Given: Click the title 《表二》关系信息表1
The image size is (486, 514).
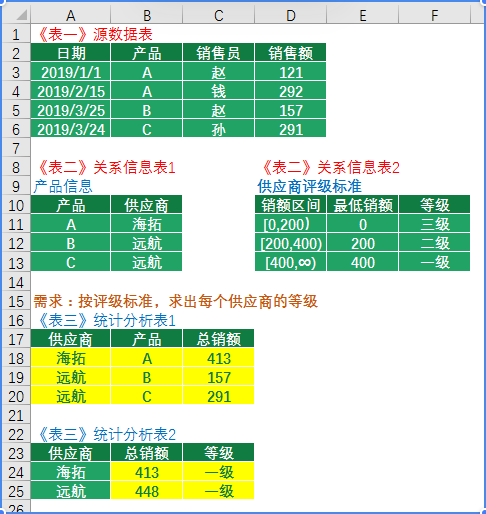Looking at the screenshot, I should pyautogui.click(x=107, y=167).
